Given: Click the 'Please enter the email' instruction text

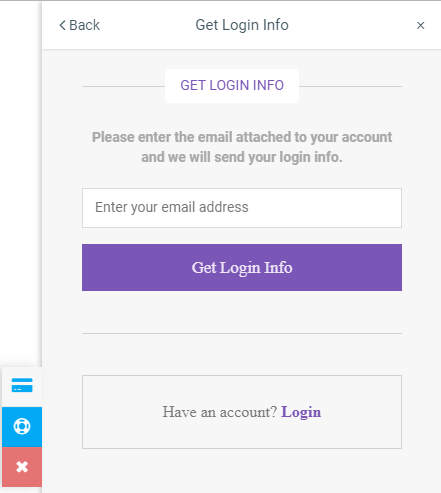Looking at the screenshot, I should tap(242, 137).
